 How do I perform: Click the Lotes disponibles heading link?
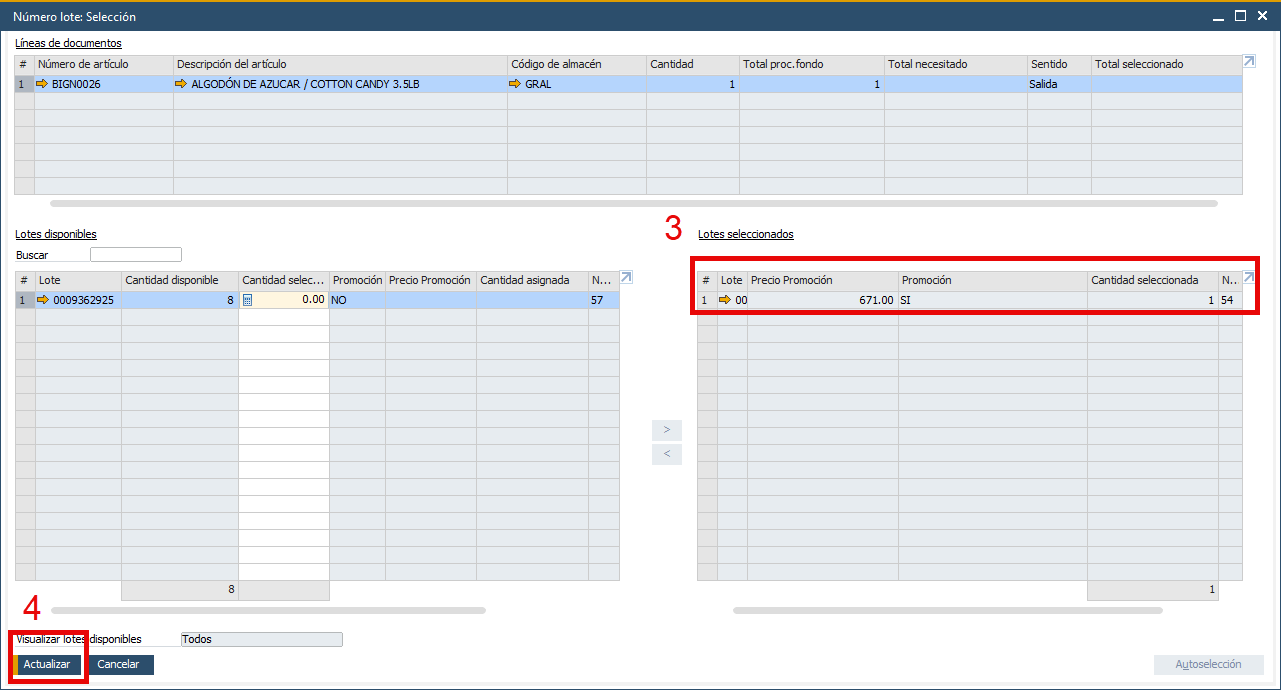click(x=56, y=234)
